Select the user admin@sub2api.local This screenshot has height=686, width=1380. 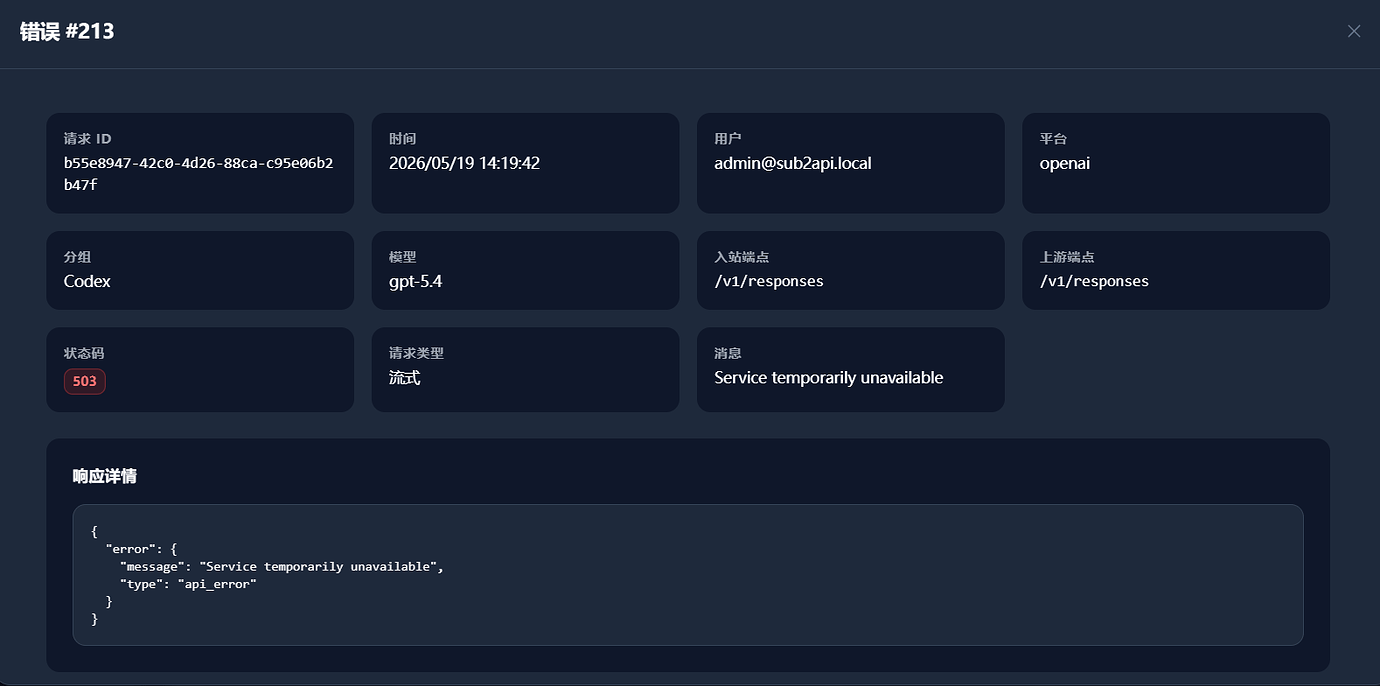[x=793, y=163]
